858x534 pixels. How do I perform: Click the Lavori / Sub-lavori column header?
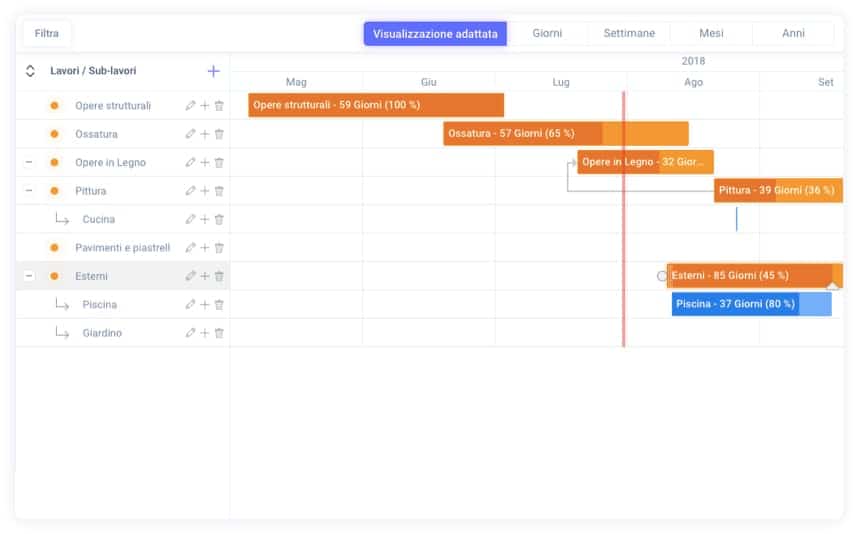pyautogui.click(x=93, y=71)
